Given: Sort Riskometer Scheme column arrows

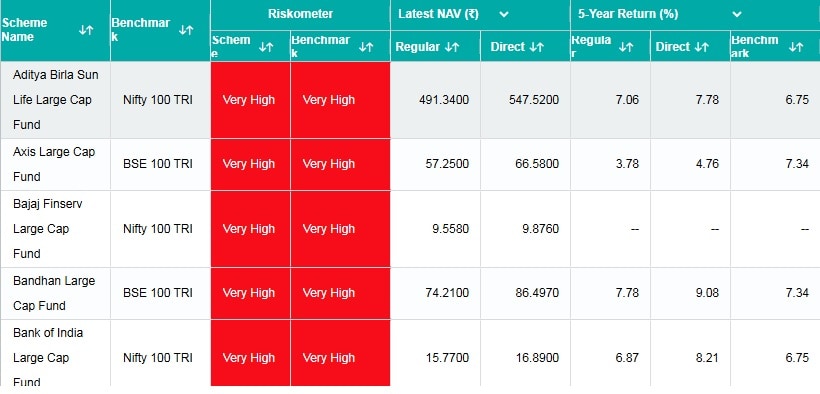Looking at the screenshot, I should click(x=266, y=47).
